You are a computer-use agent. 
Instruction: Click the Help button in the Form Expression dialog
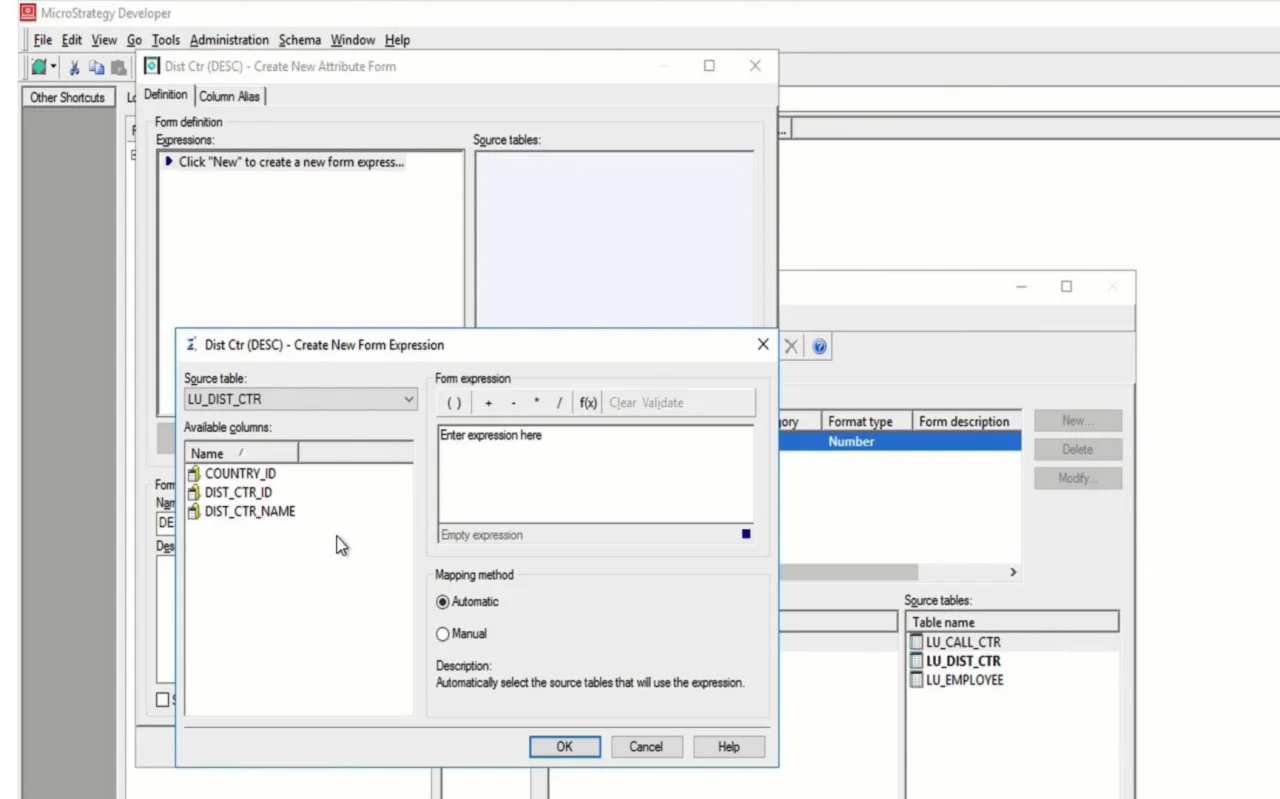(x=729, y=747)
